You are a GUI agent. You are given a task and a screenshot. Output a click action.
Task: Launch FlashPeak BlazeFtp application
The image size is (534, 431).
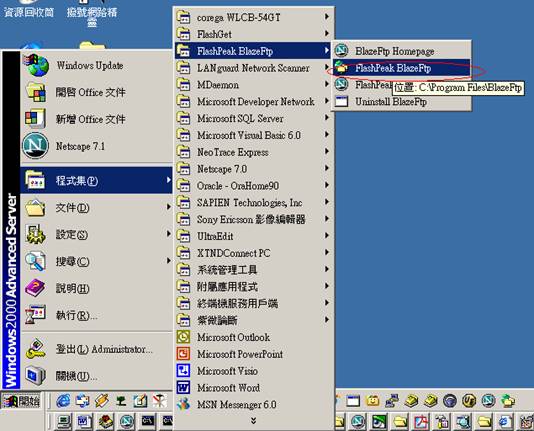[x=402, y=68]
